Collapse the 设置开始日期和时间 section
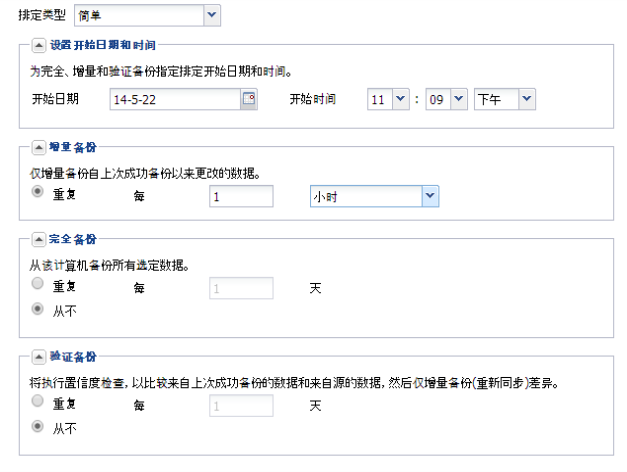The width and height of the screenshot is (627, 472). tap(38, 45)
